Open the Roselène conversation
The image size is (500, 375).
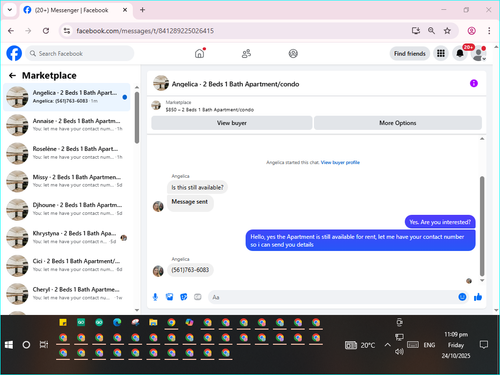pos(67,153)
